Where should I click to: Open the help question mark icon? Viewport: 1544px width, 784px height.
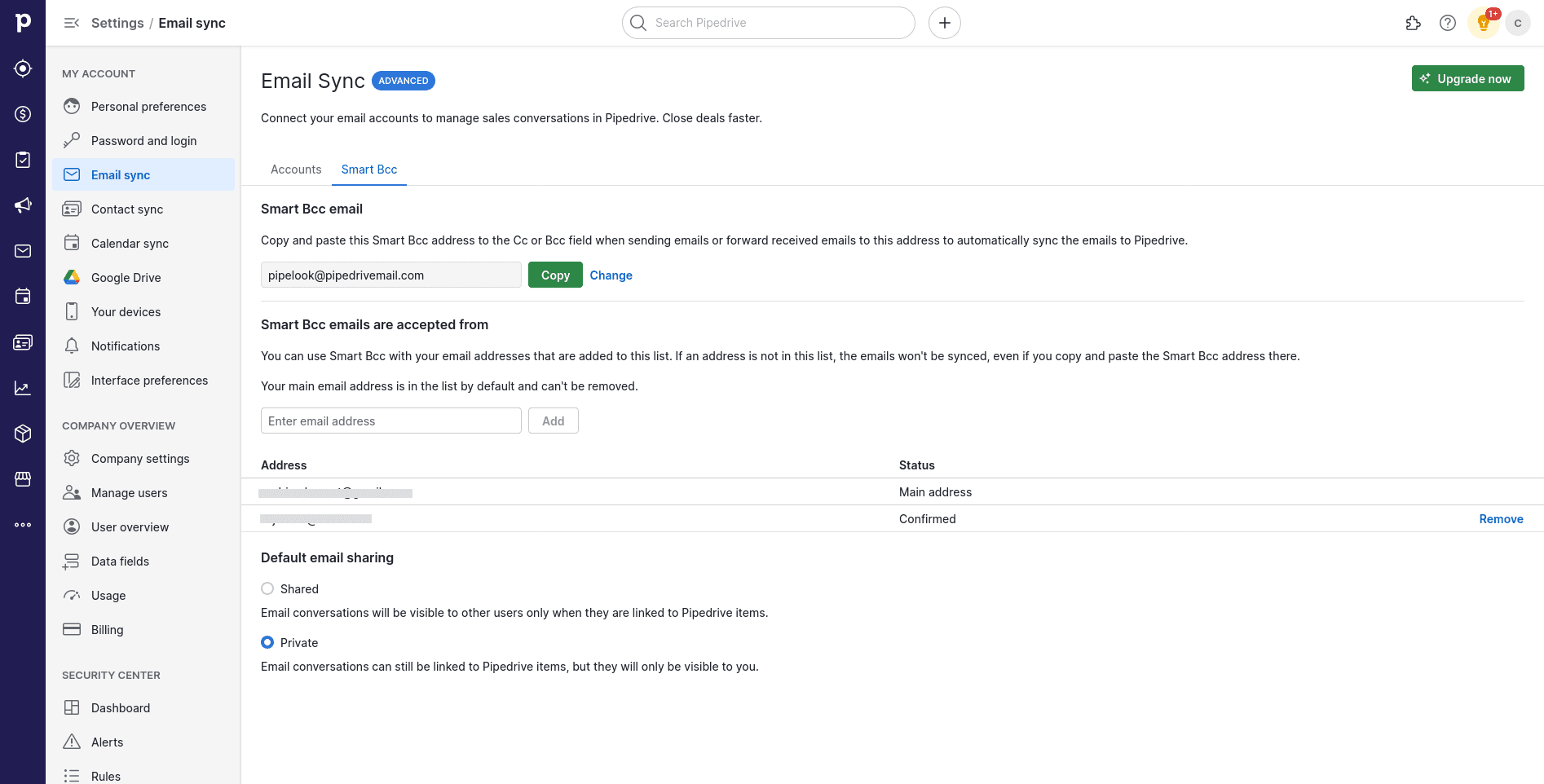click(x=1448, y=23)
